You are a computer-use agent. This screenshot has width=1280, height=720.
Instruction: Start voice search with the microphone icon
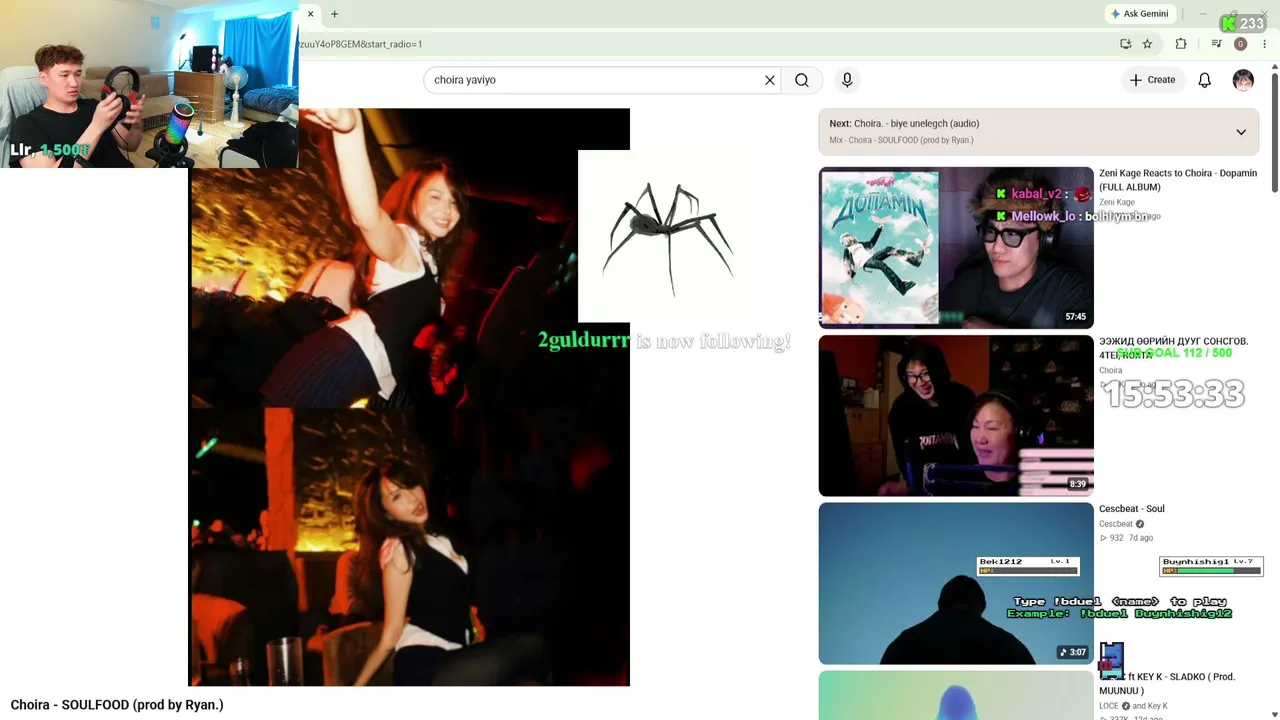[x=847, y=80]
